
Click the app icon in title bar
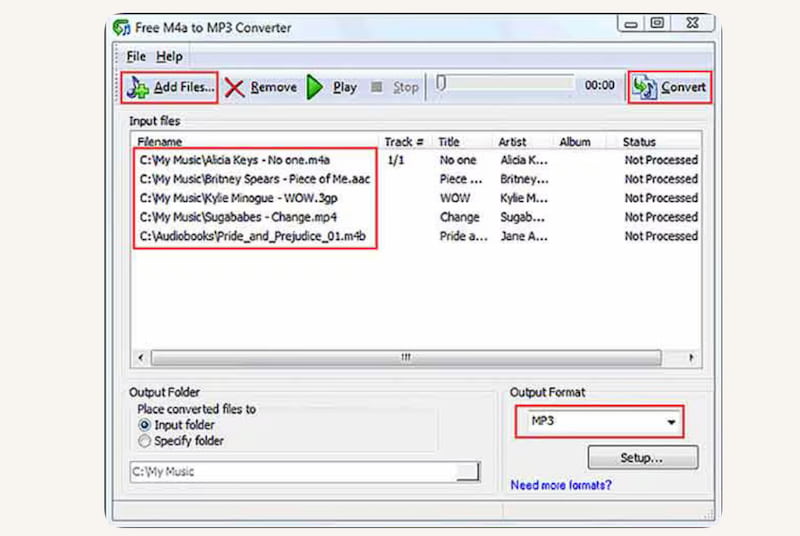coord(121,28)
